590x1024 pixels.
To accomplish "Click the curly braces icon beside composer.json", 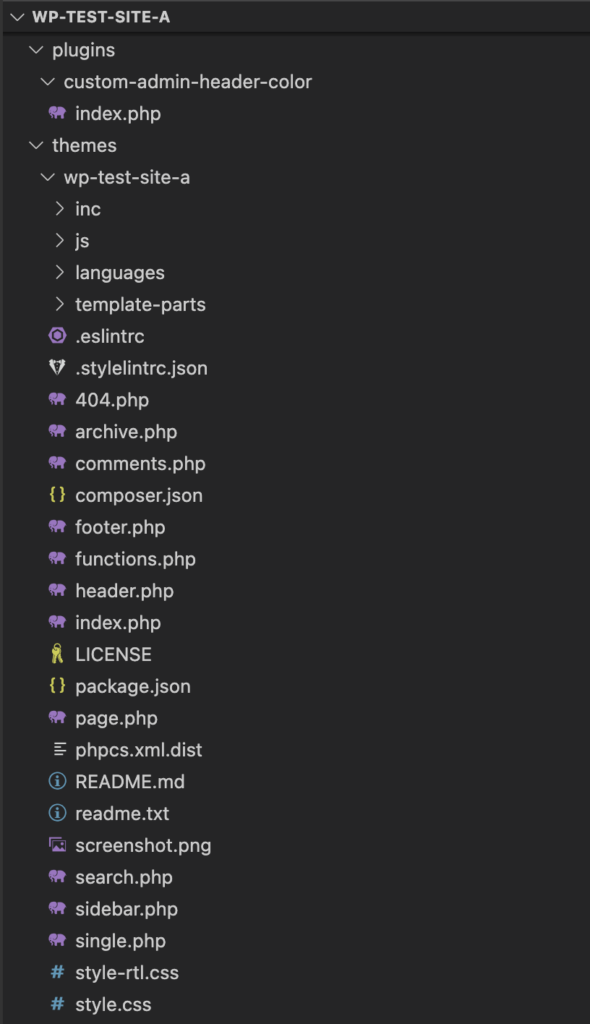I will (57, 495).
